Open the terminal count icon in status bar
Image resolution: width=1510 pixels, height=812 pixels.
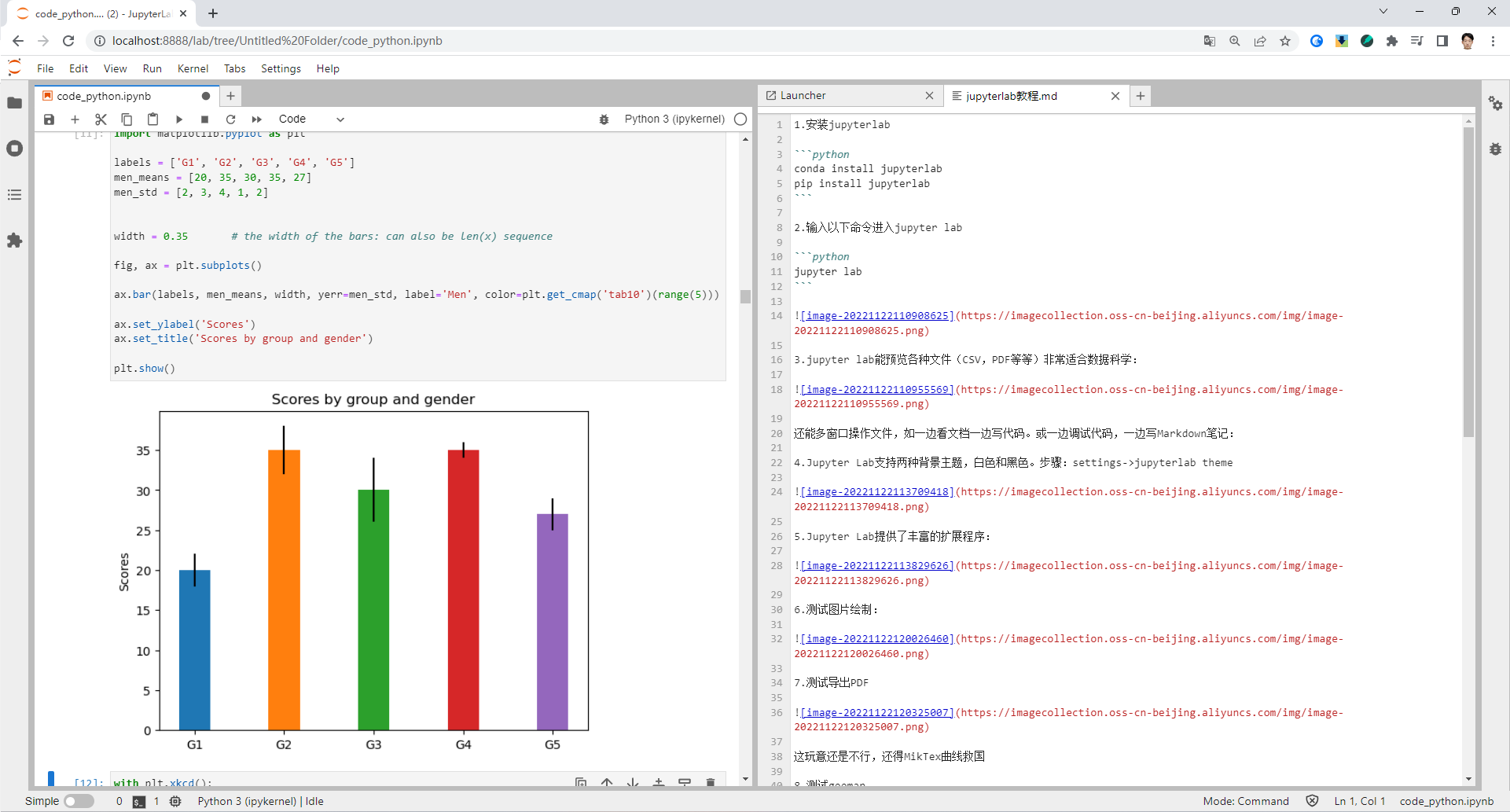point(139,802)
